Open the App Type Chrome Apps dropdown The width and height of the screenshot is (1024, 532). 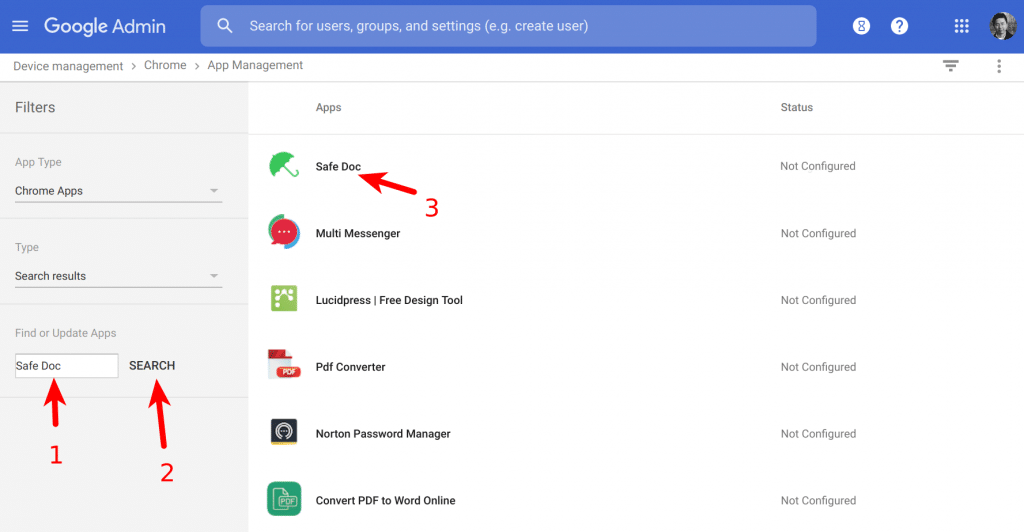(118, 191)
